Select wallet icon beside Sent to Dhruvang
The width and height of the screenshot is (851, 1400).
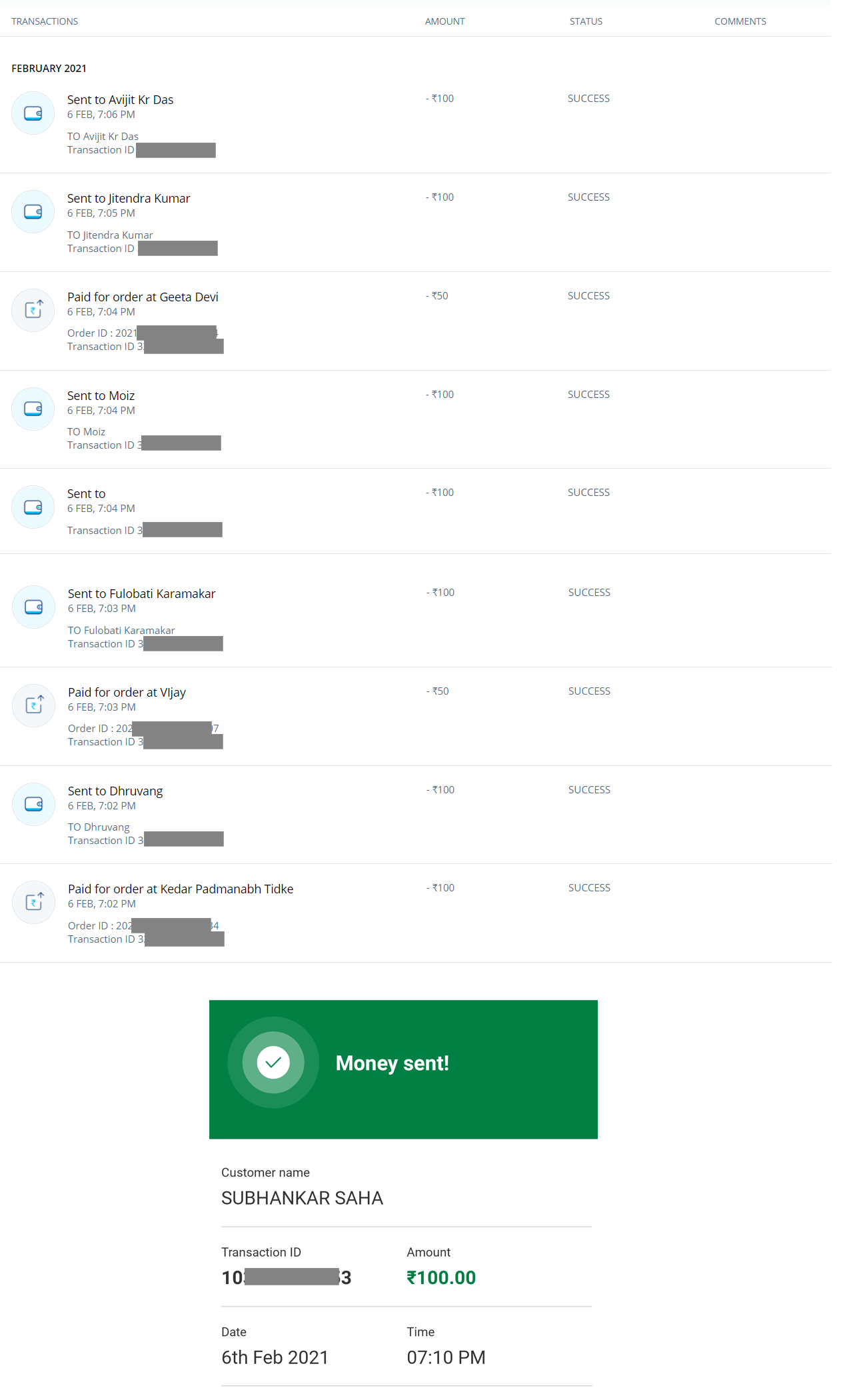point(34,804)
